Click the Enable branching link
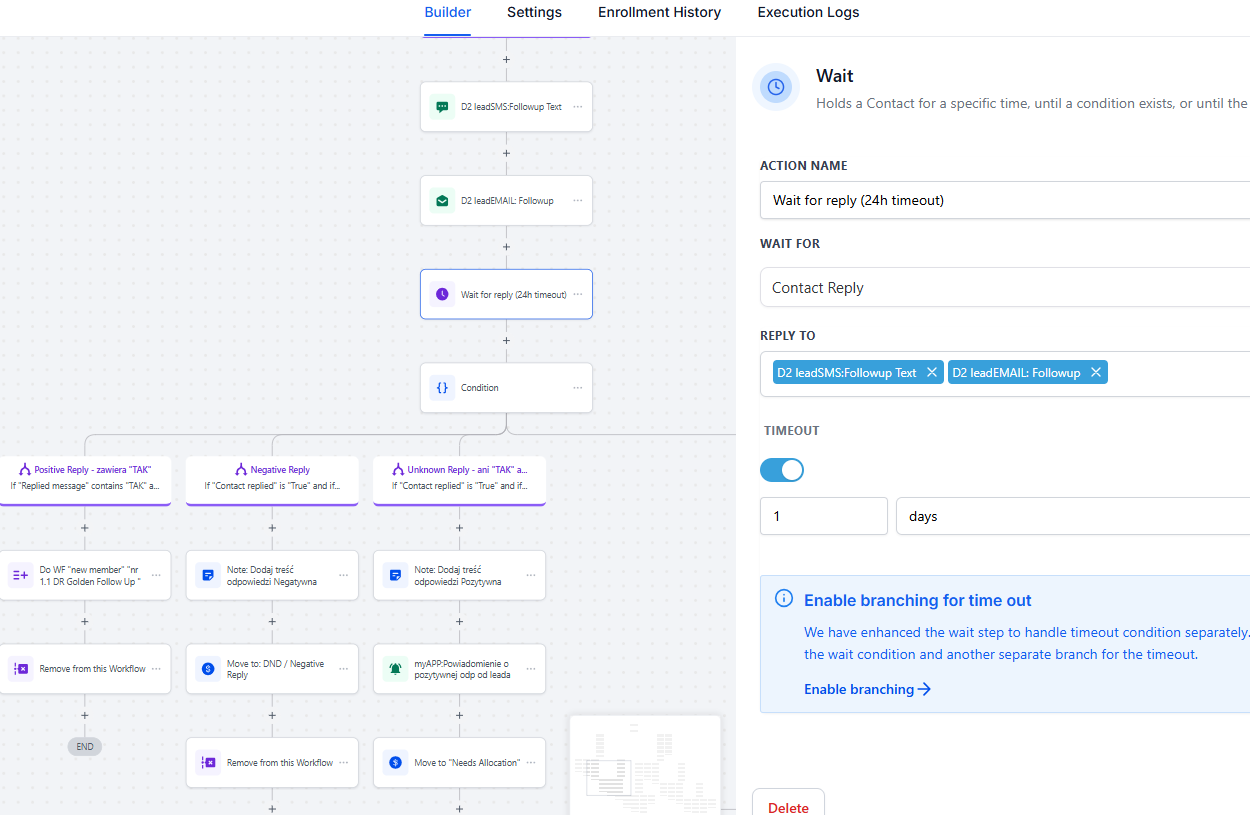This screenshot has width=1250, height=815. 867,689
